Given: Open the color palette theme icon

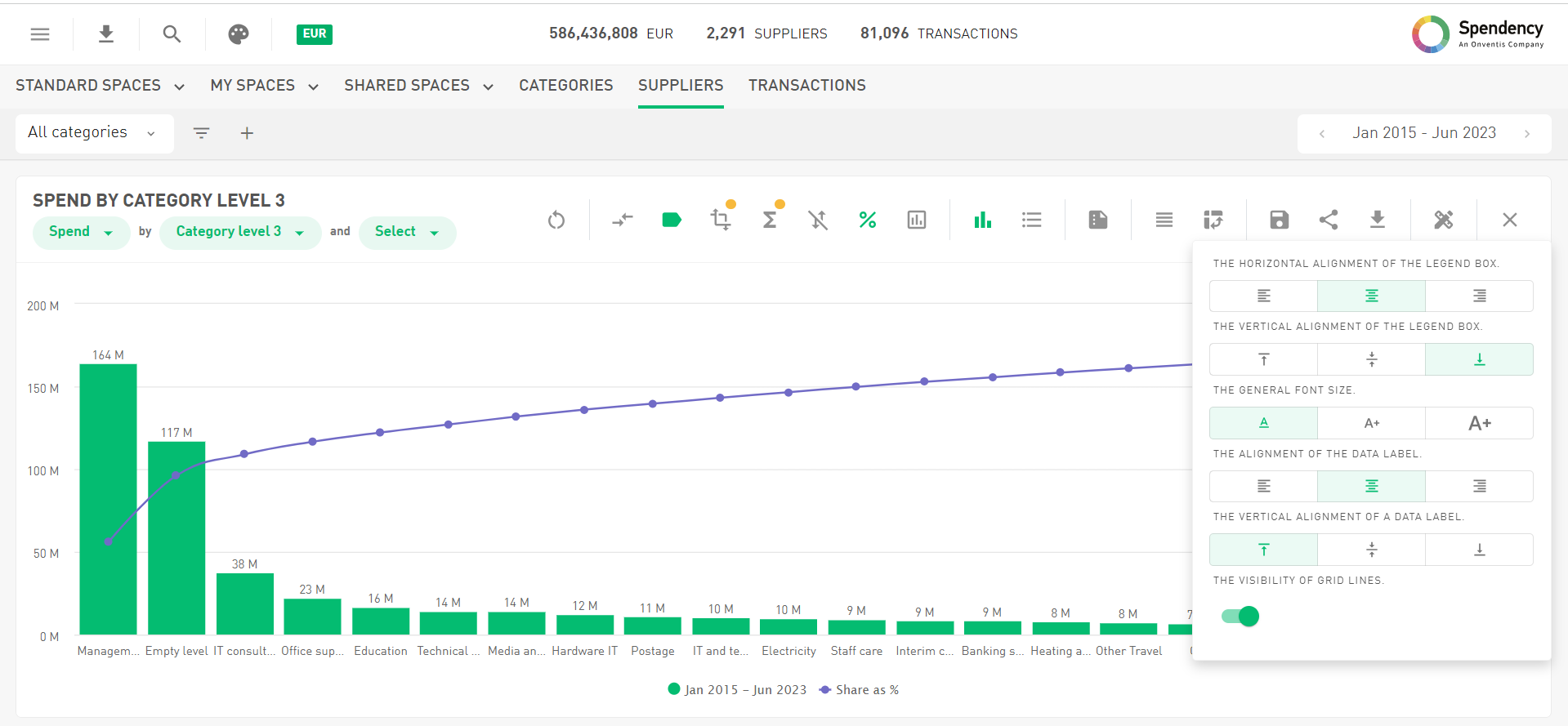Looking at the screenshot, I should click(238, 33).
